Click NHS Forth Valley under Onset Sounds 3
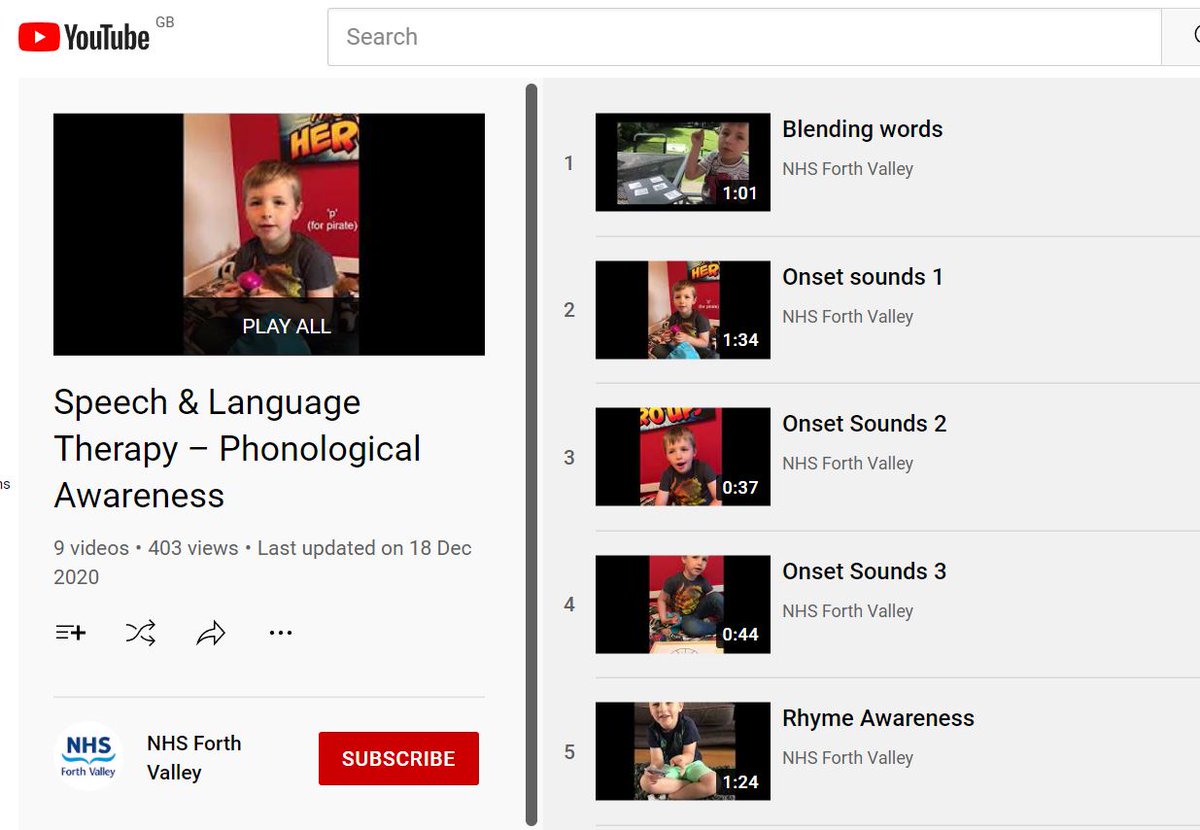This screenshot has height=830, width=1200. pos(848,611)
